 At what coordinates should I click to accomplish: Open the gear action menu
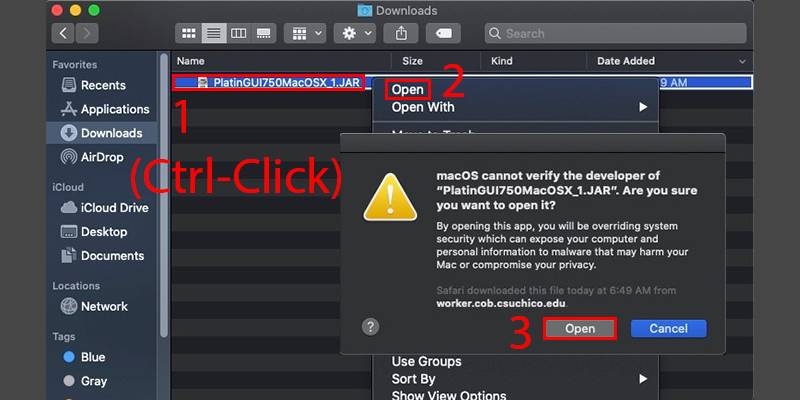coord(355,33)
